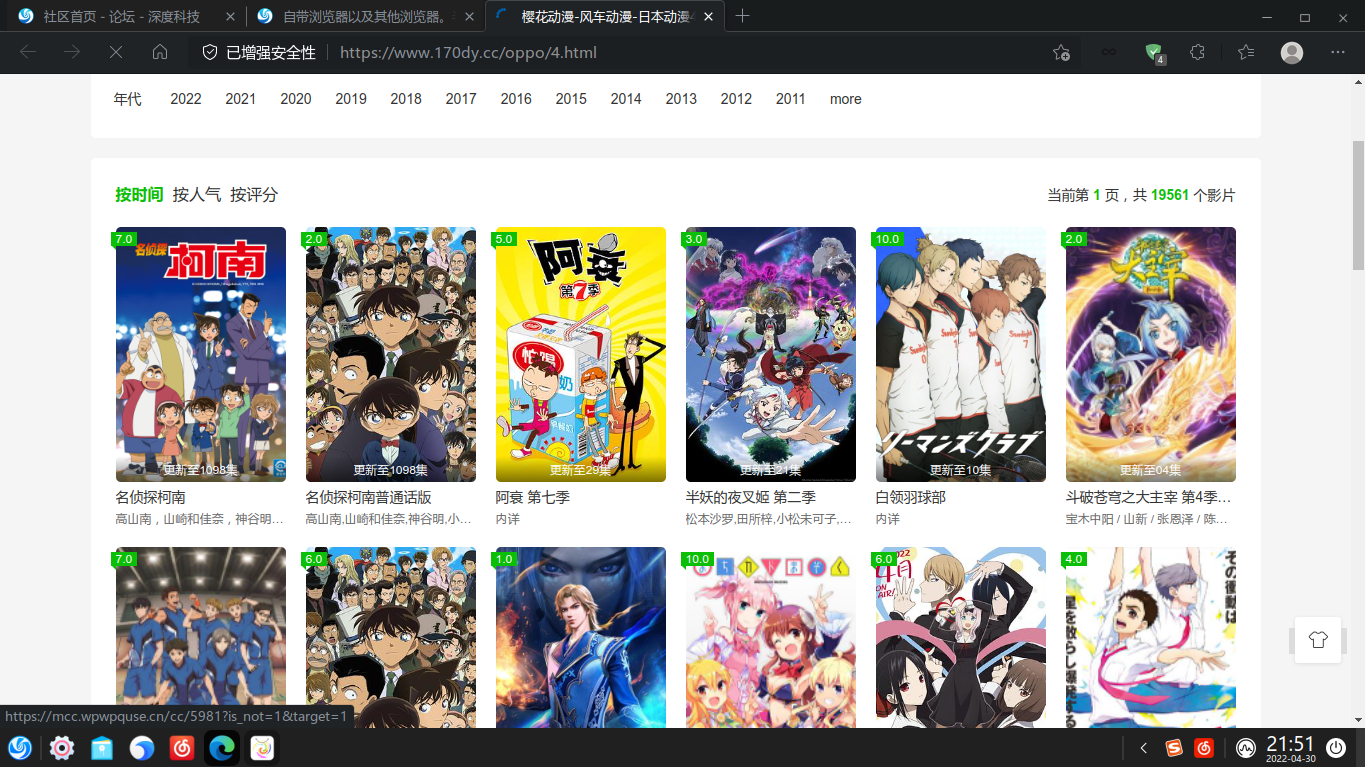Filter by year 2017
This screenshot has height=767, width=1365.
coord(461,99)
